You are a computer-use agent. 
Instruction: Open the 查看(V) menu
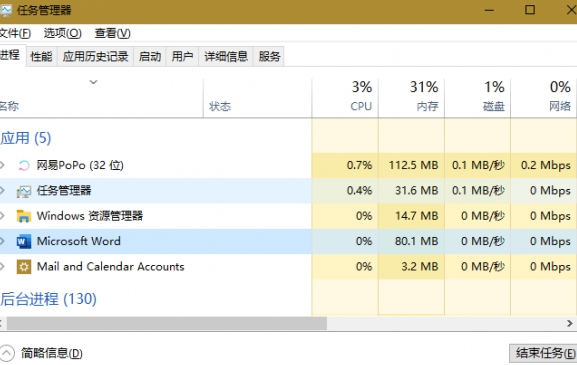point(113,33)
